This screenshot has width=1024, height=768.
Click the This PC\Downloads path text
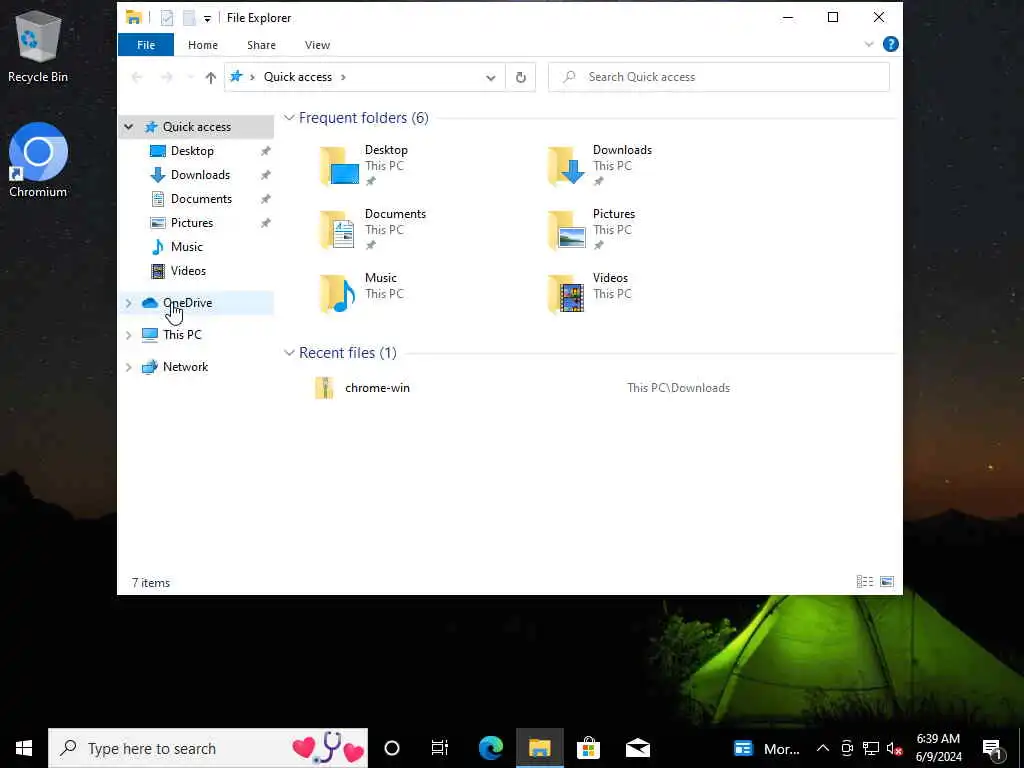(x=679, y=388)
